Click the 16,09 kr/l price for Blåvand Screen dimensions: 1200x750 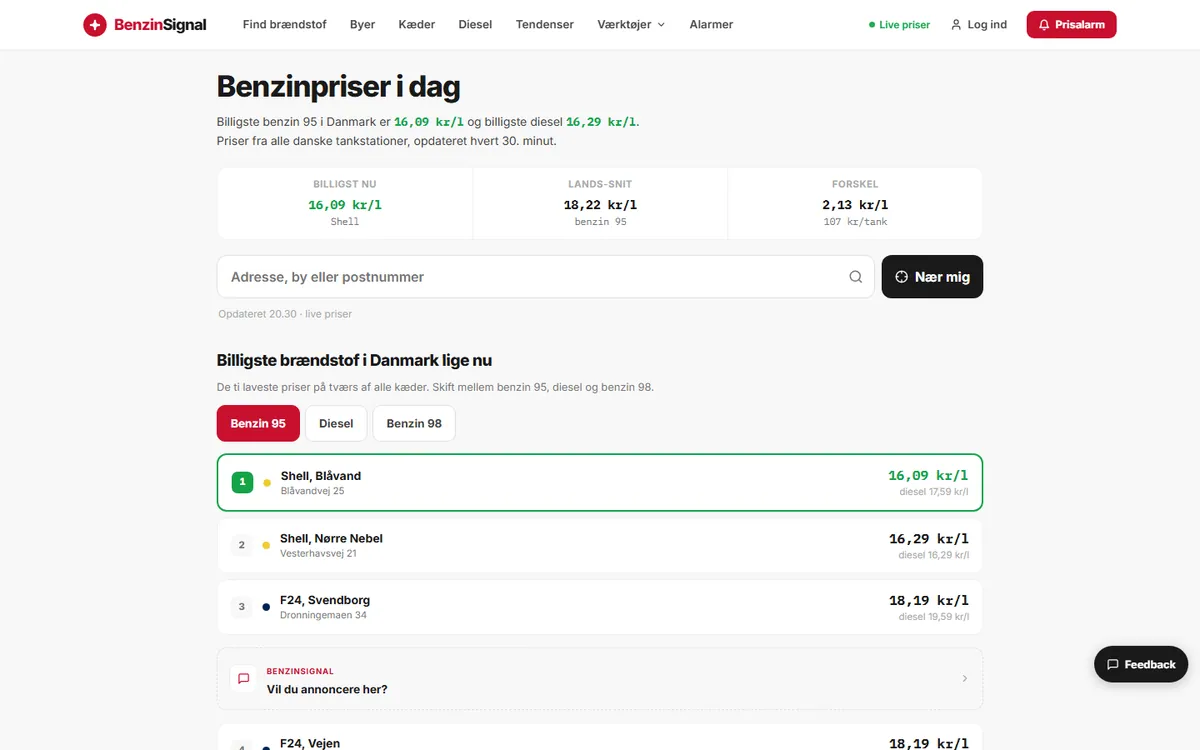click(x=928, y=476)
